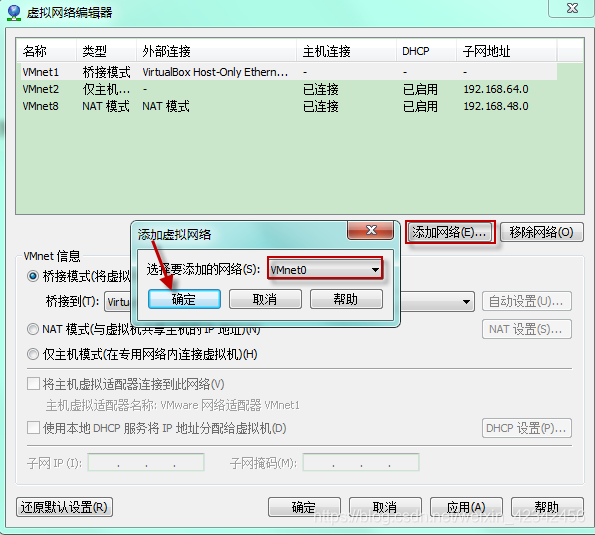Close the 虚拟网络编辑器 window

[x=572, y=8]
